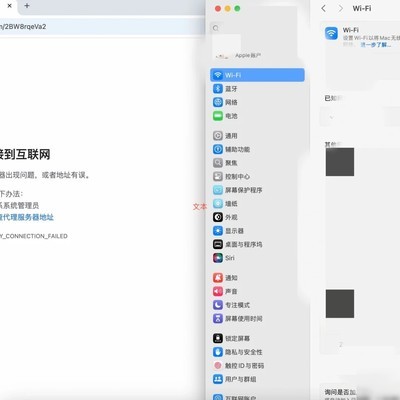This screenshot has height=400, width=400.
Task: Click the settings sidebar search field
Action: [257, 28]
